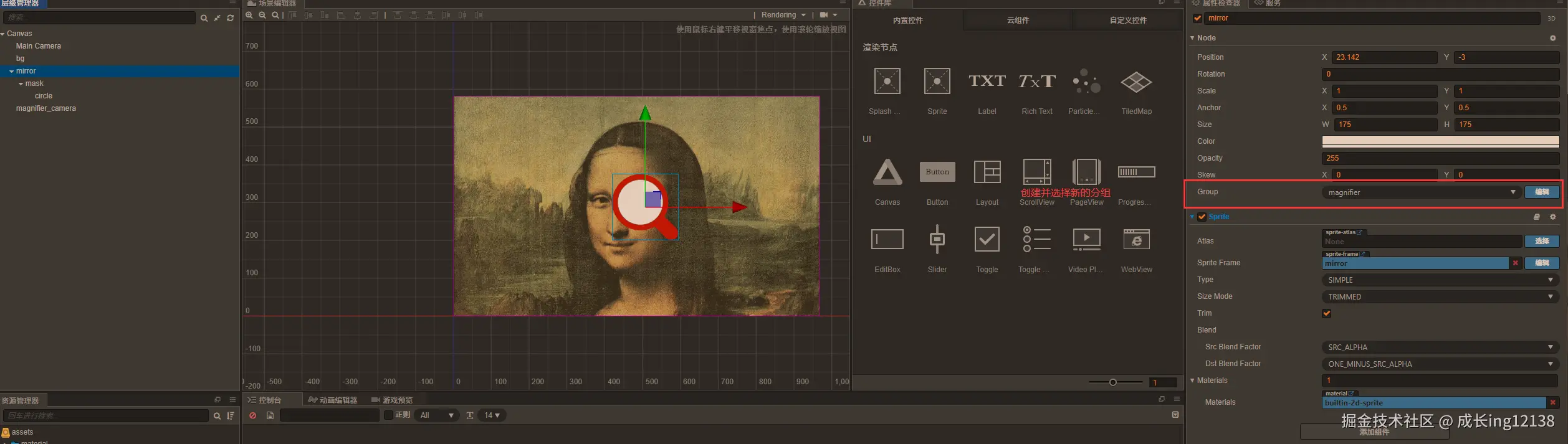The height and width of the screenshot is (444, 1568).
Task: Select magnifier_camera node in hierarchy
Action: click(46, 108)
